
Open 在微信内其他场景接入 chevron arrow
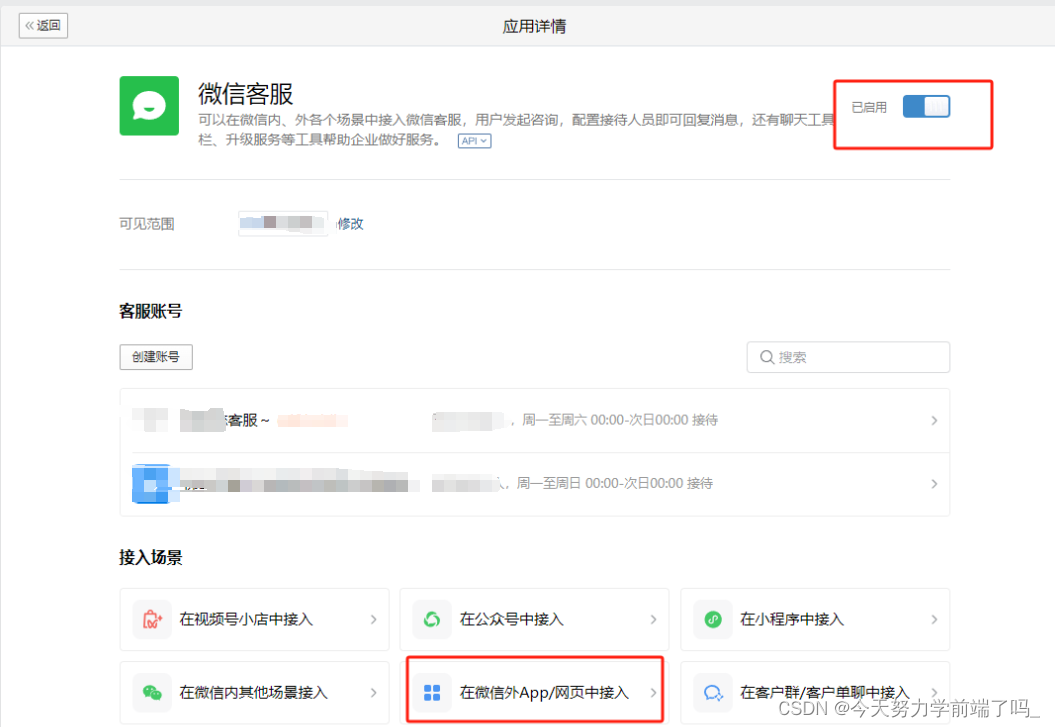coord(373,693)
